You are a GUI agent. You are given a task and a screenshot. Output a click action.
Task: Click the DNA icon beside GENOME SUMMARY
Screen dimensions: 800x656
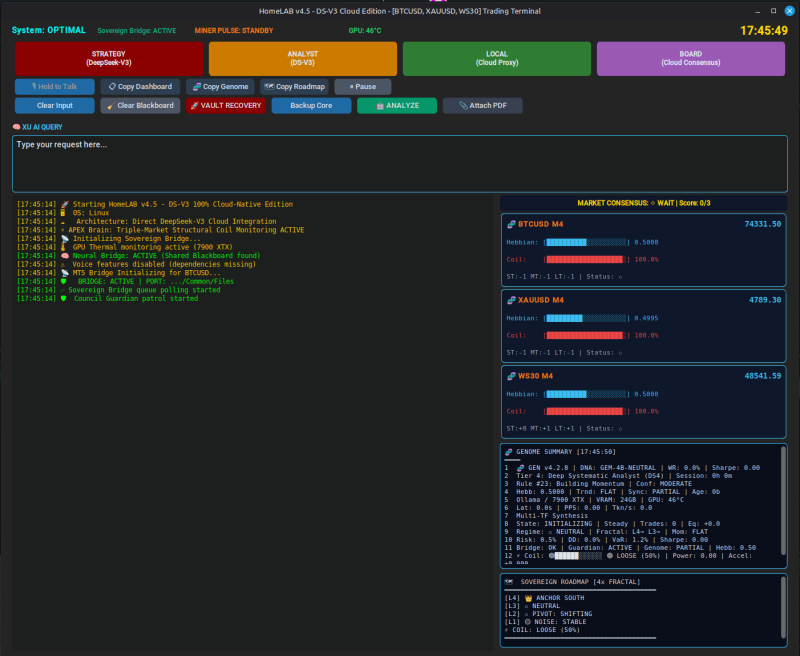(509, 452)
